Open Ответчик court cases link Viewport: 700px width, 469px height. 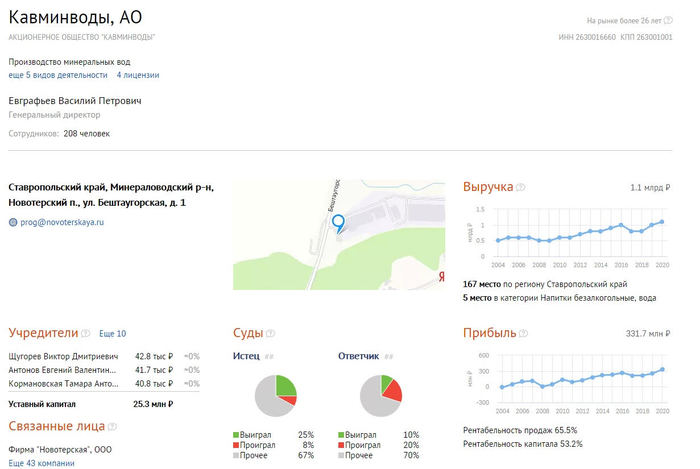tap(358, 356)
